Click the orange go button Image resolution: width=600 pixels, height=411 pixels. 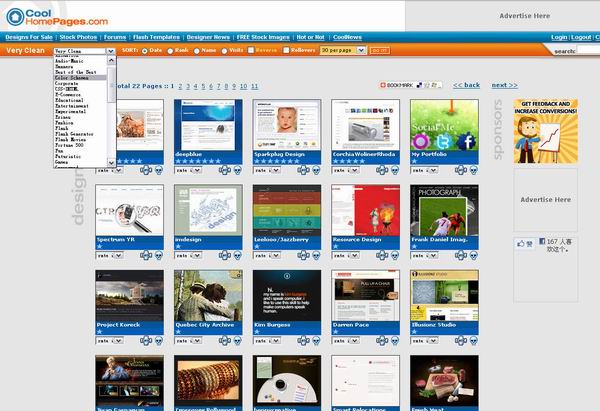(x=380, y=51)
